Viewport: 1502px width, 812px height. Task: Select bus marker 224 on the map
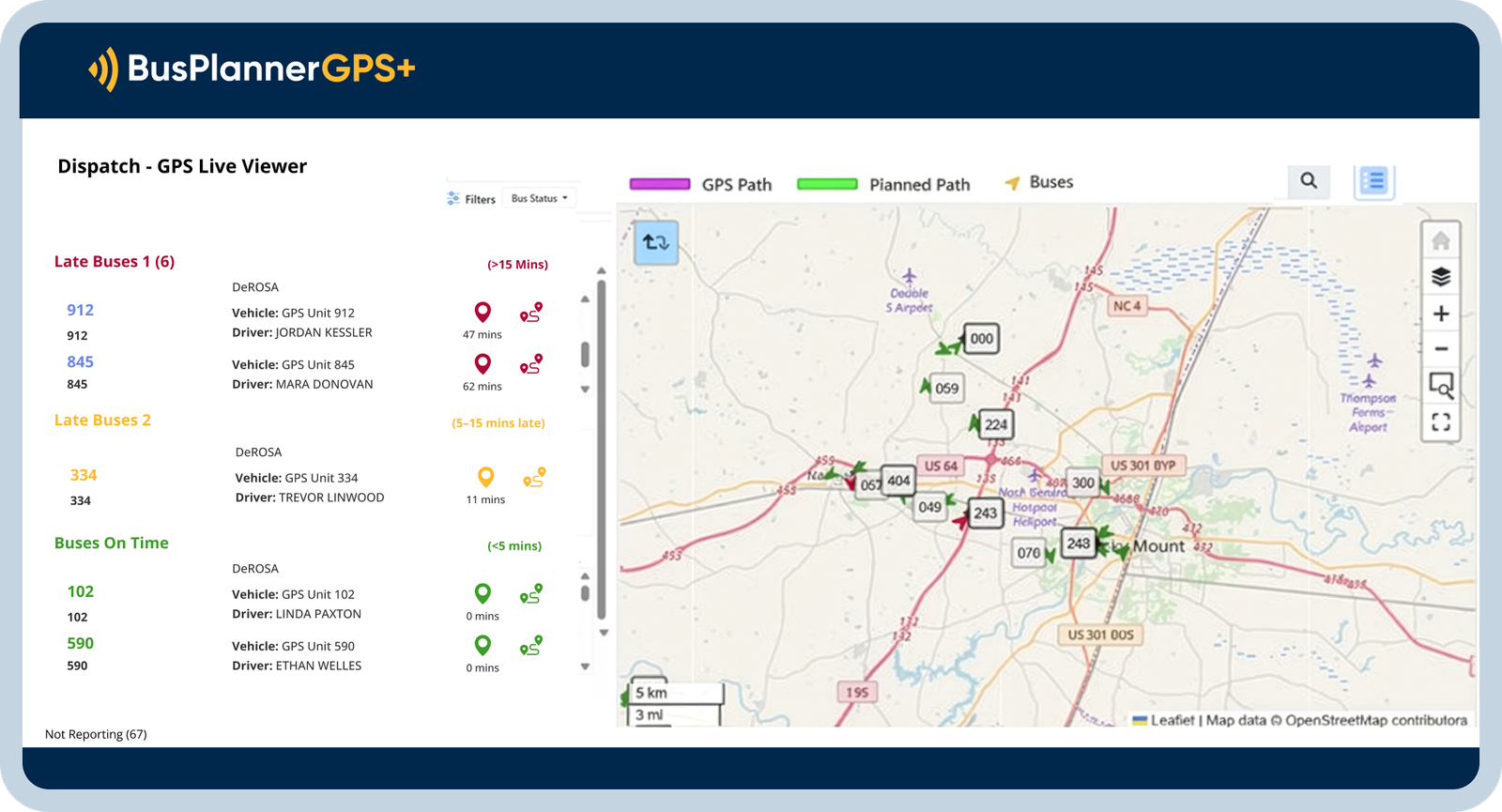995,424
